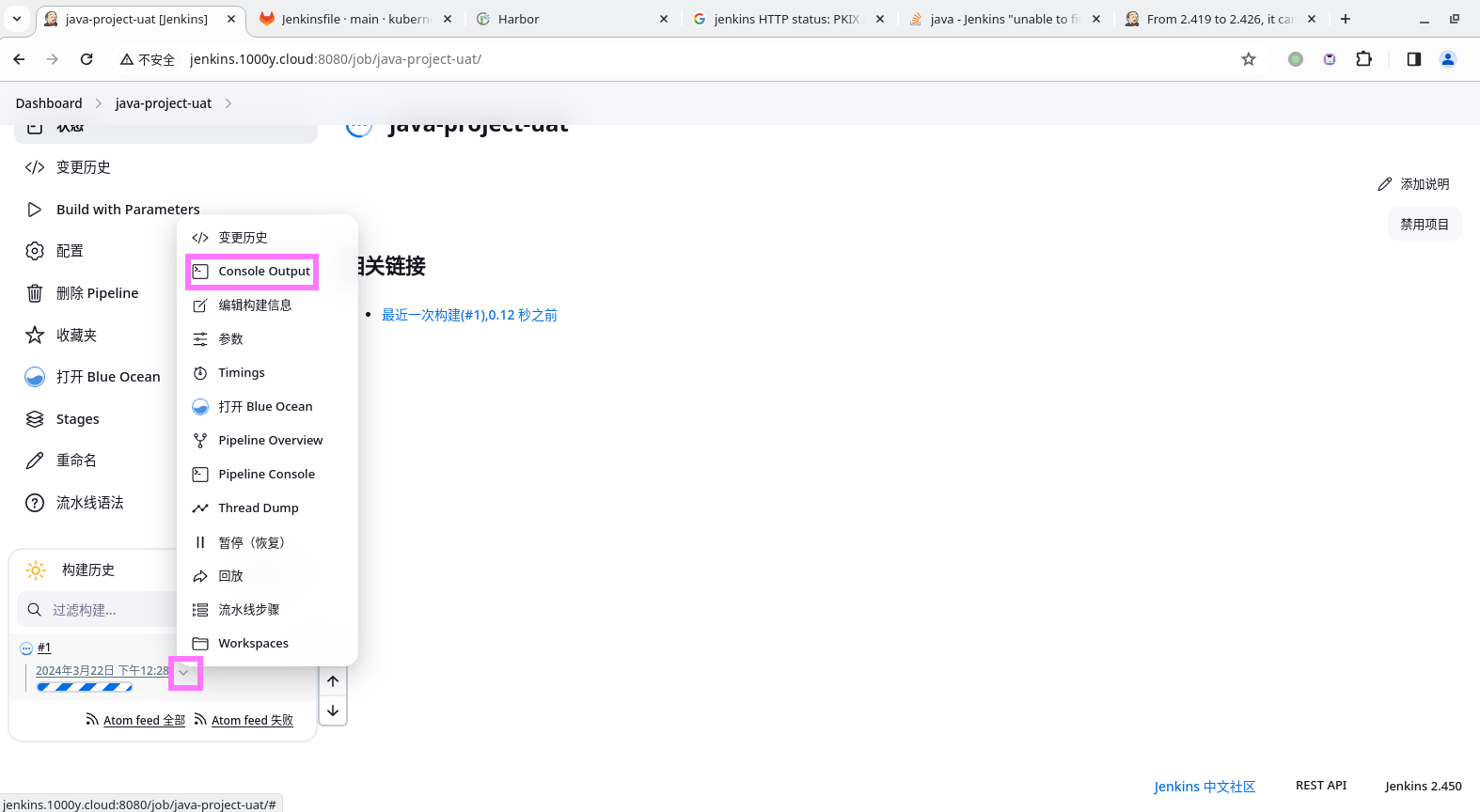Open REST API footer link
This screenshot has width=1480, height=812.
point(1321,786)
